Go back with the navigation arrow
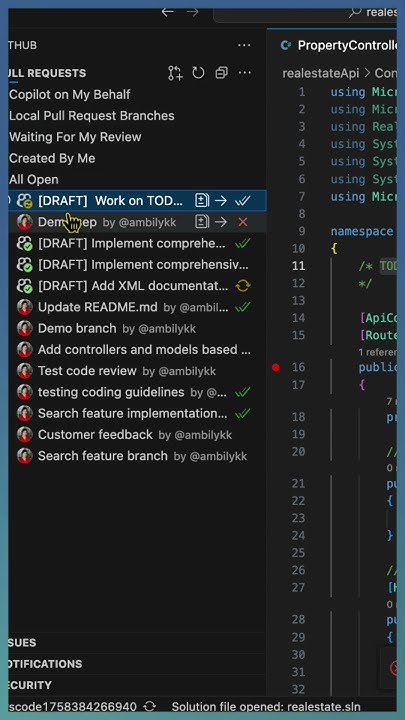This screenshot has height=720, width=405. (x=168, y=12)
